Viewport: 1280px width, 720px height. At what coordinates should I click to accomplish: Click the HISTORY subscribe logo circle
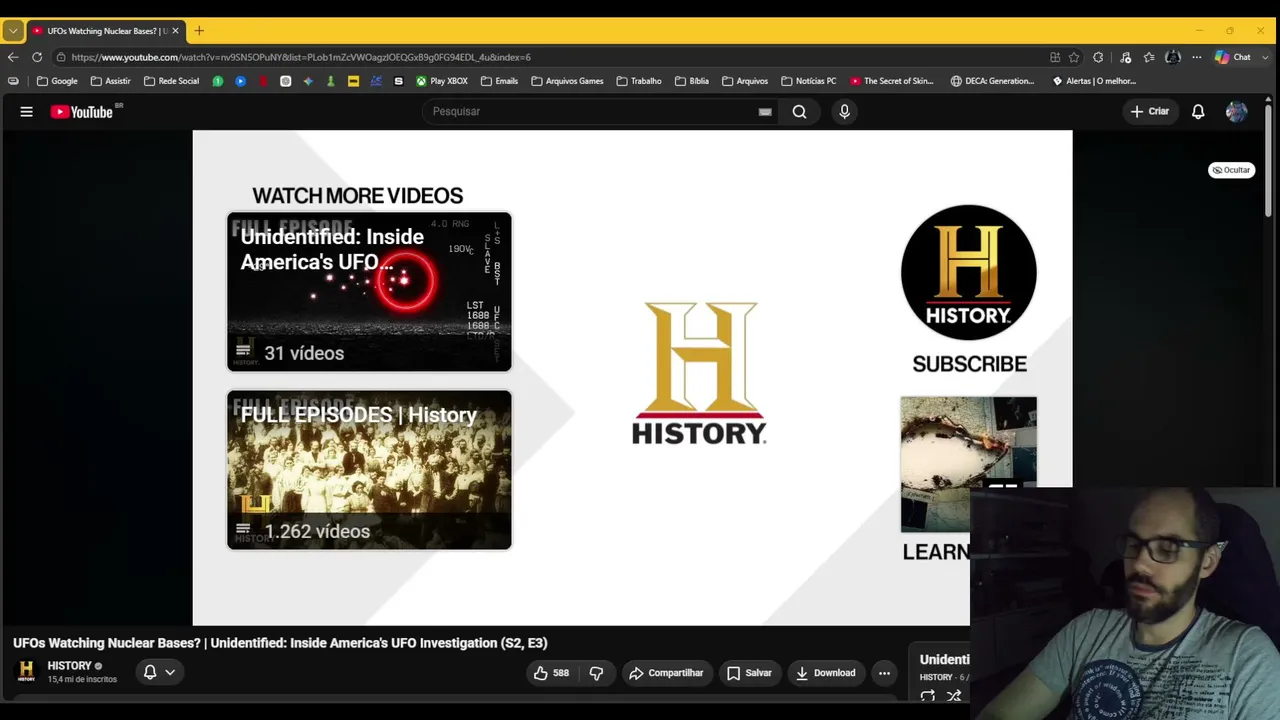[x=969, y=273]
